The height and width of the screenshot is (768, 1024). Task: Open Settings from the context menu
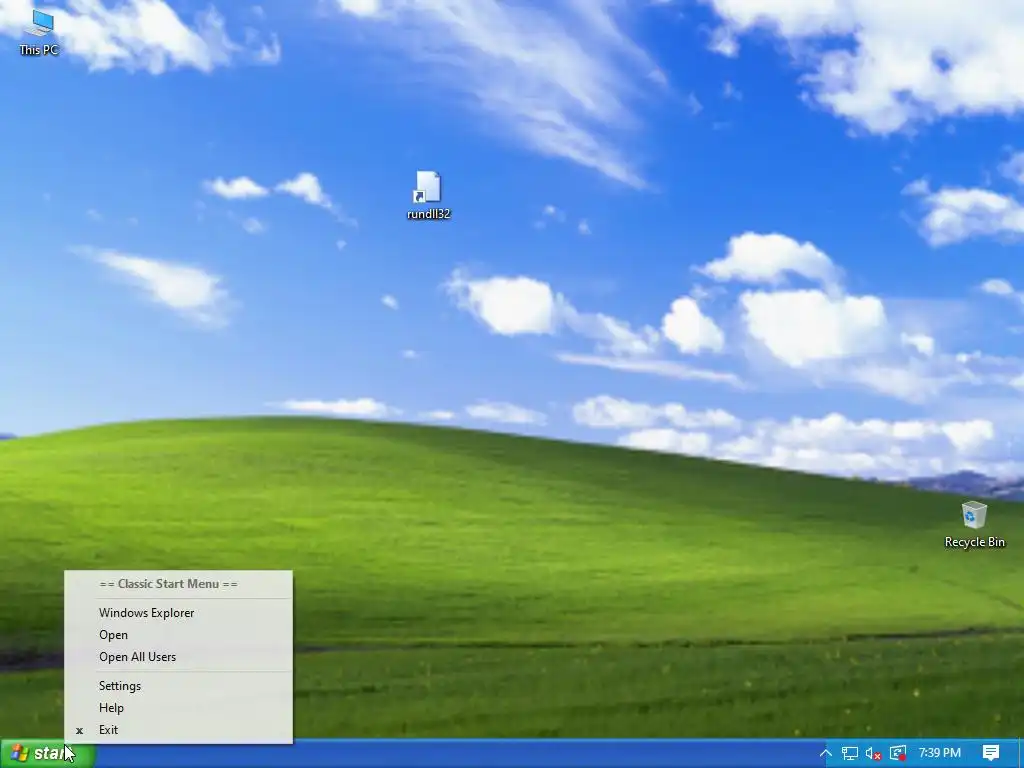[x=178, y=686]
